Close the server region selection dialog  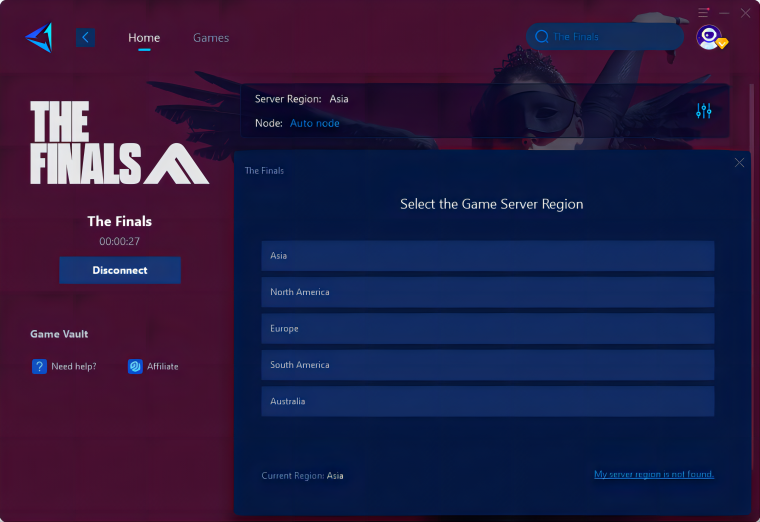[739, 163]
